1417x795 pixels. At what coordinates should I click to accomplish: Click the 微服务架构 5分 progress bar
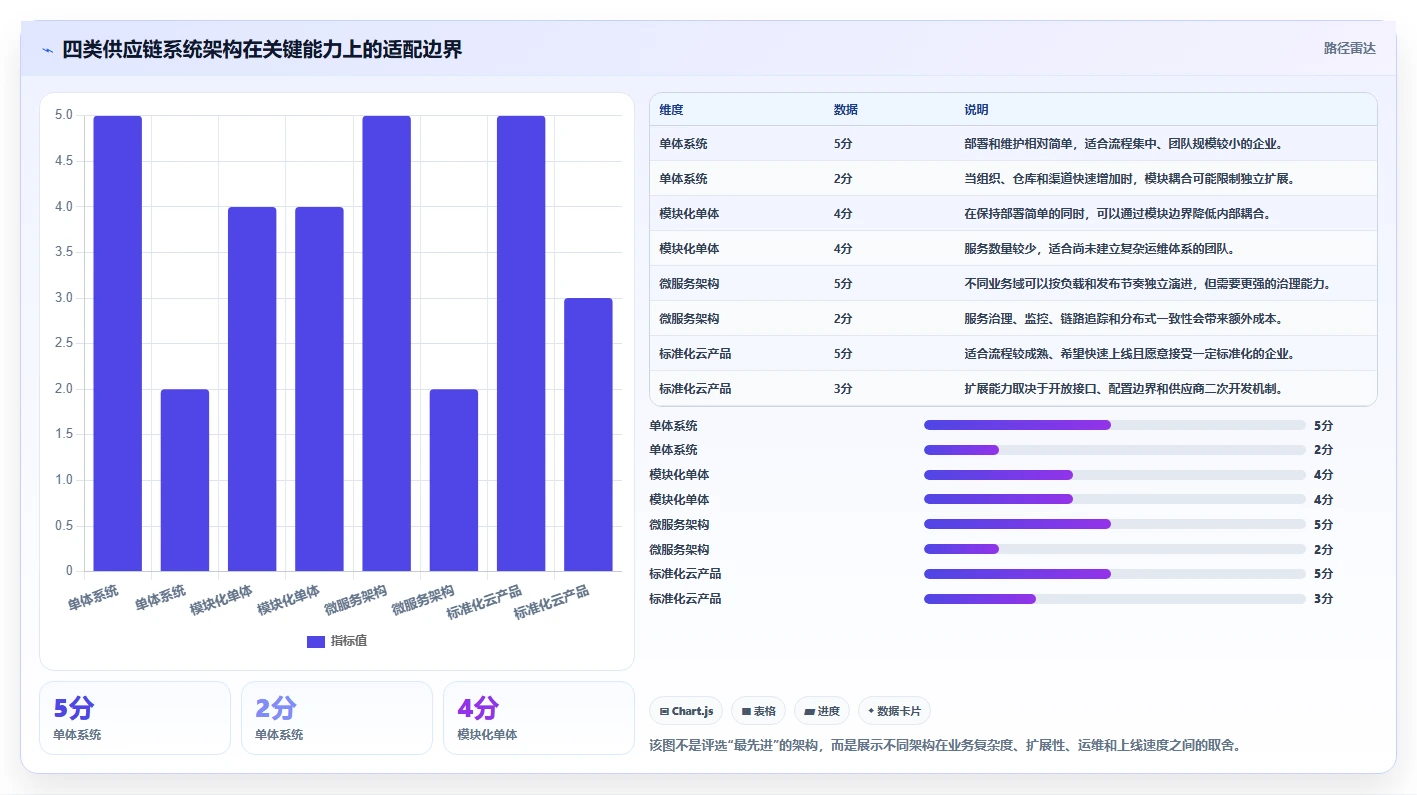(x=1115, y=524)
